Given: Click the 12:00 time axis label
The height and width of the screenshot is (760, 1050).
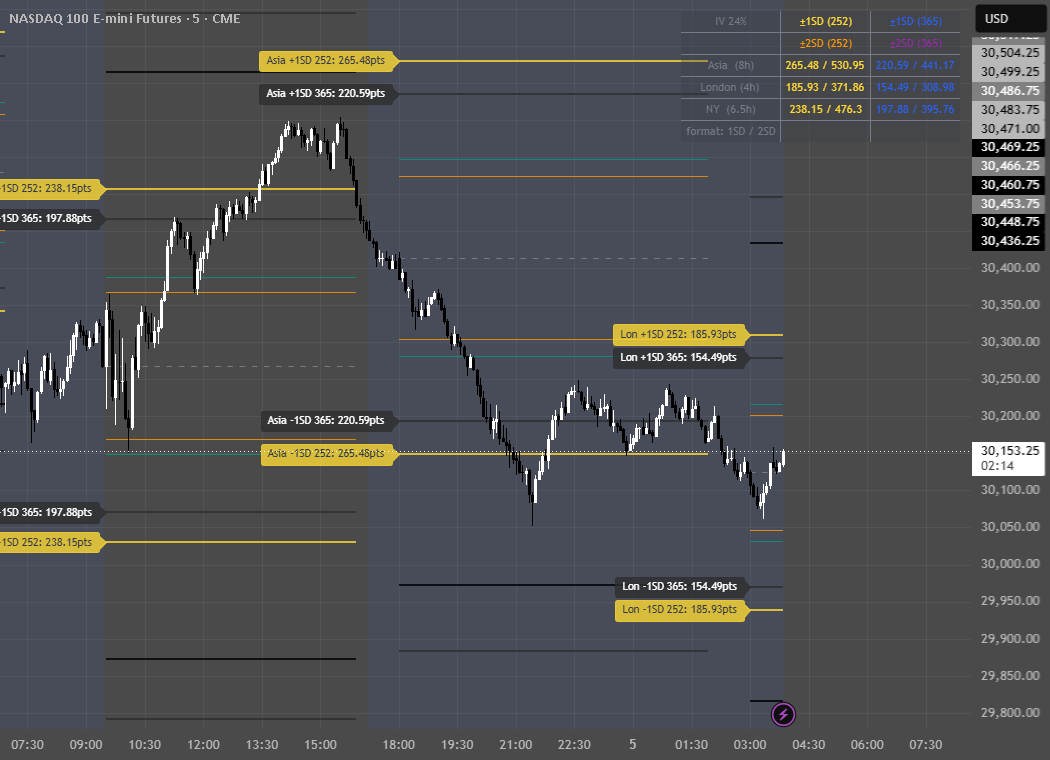Looking at the screenshot, I should 204,745.
